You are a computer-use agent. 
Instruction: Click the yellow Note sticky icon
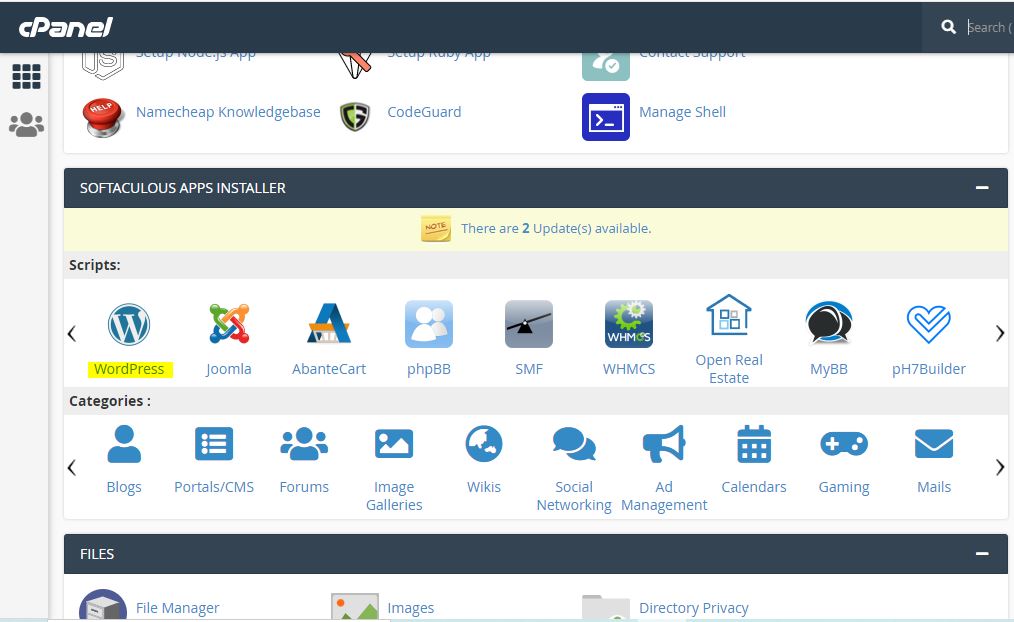pyautogui.click(x=436, y=228)
